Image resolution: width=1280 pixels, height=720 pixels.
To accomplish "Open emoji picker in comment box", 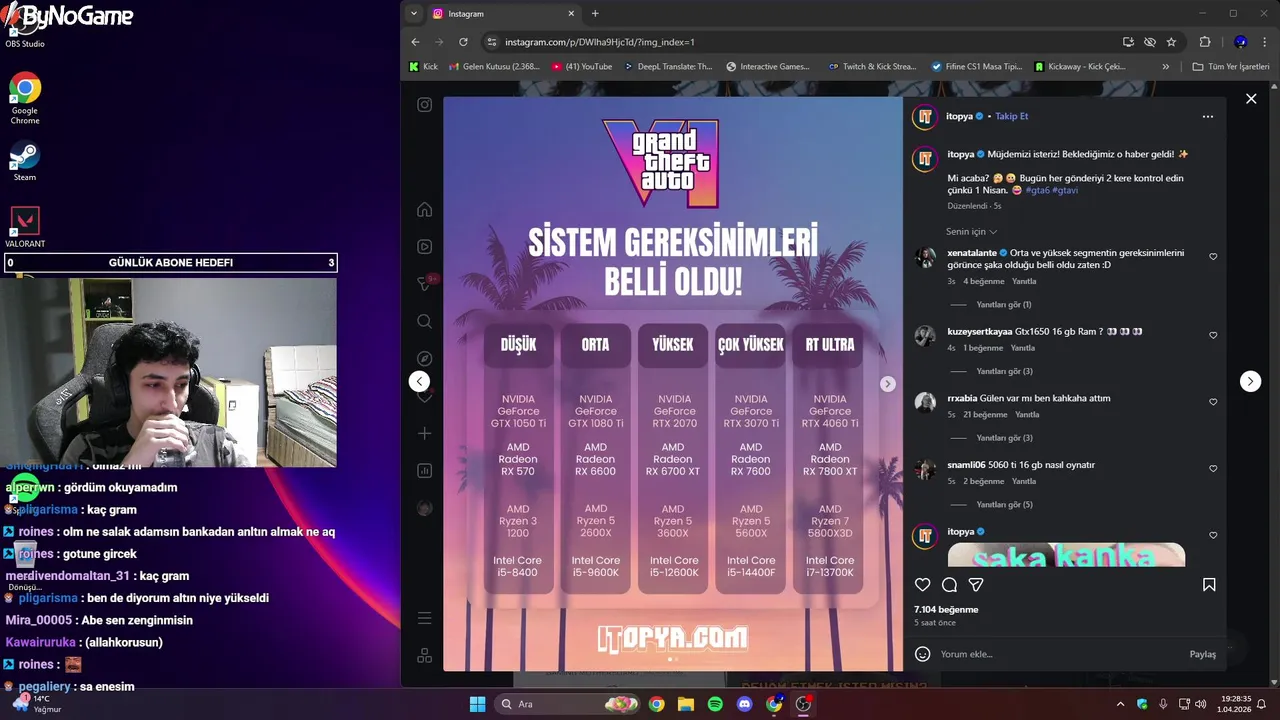I will [923, 654].
